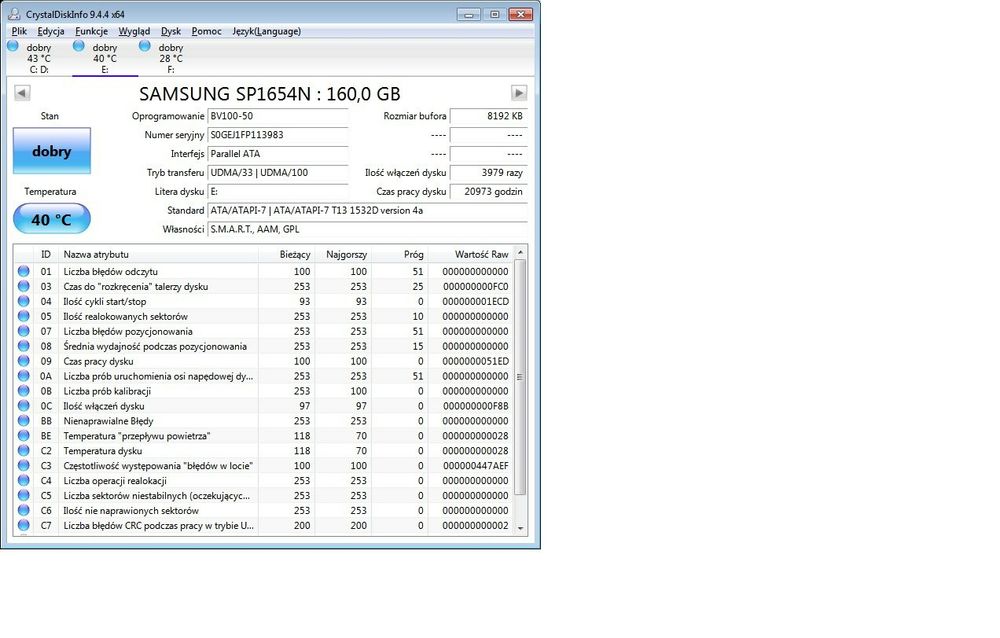Click status icon of attribute C7 row
The height and width of the screenshot is (638, 1000).
(x=24, y=525)
